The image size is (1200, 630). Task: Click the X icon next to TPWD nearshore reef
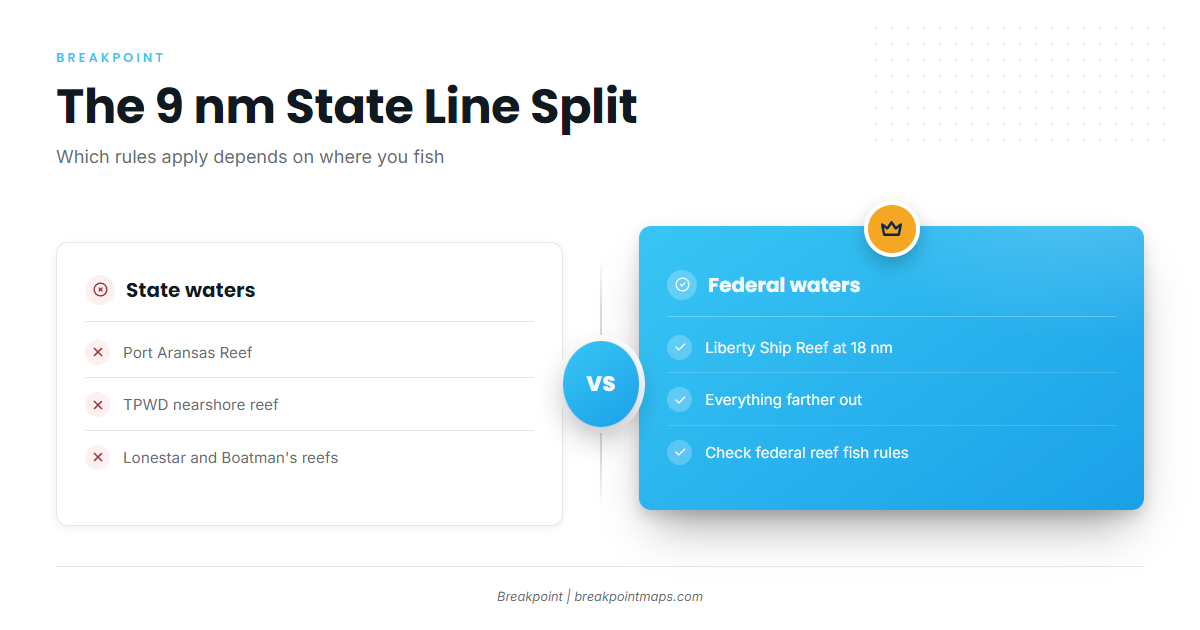coord(98,405)
